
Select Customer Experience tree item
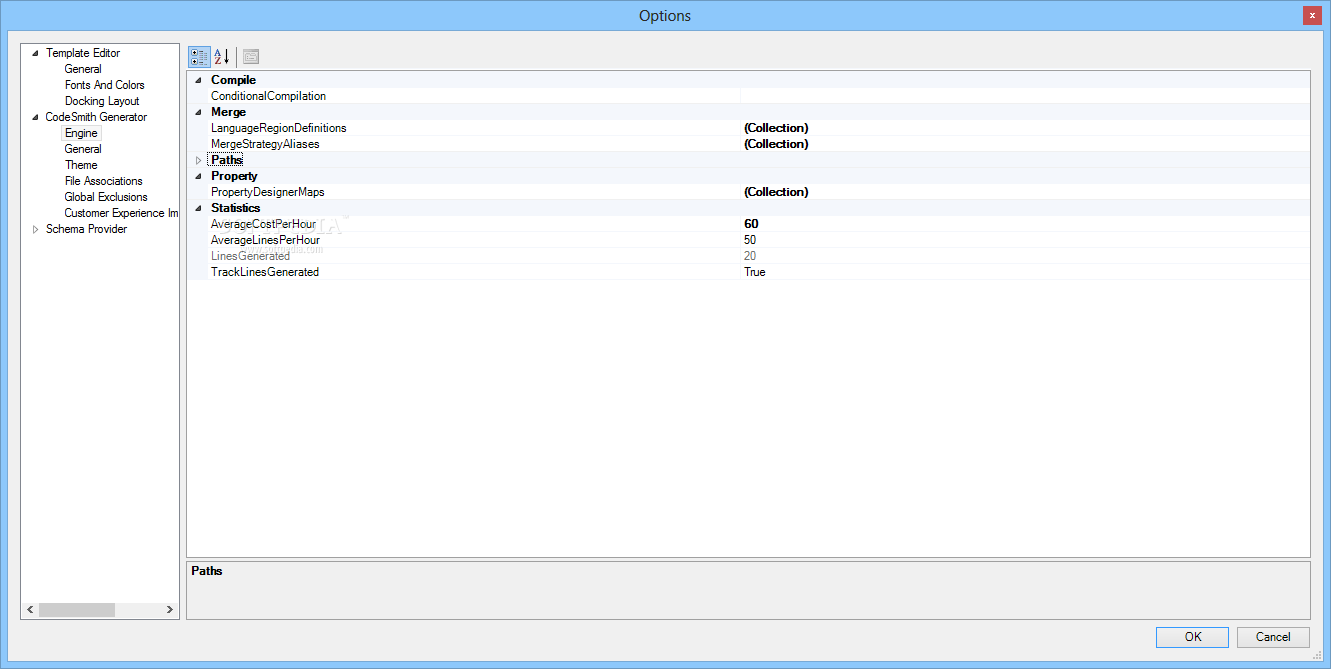coord(121,213)
